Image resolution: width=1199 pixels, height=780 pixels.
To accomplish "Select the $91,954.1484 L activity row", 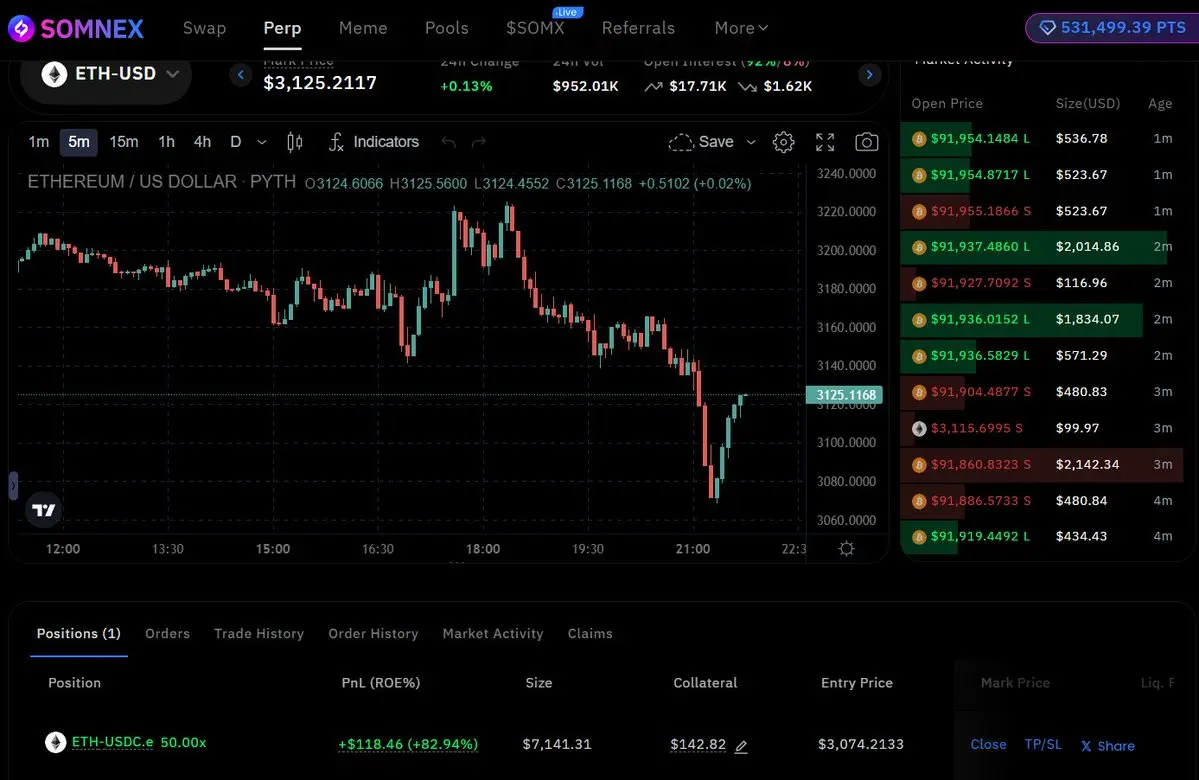I will click(x=1041, y=138).
